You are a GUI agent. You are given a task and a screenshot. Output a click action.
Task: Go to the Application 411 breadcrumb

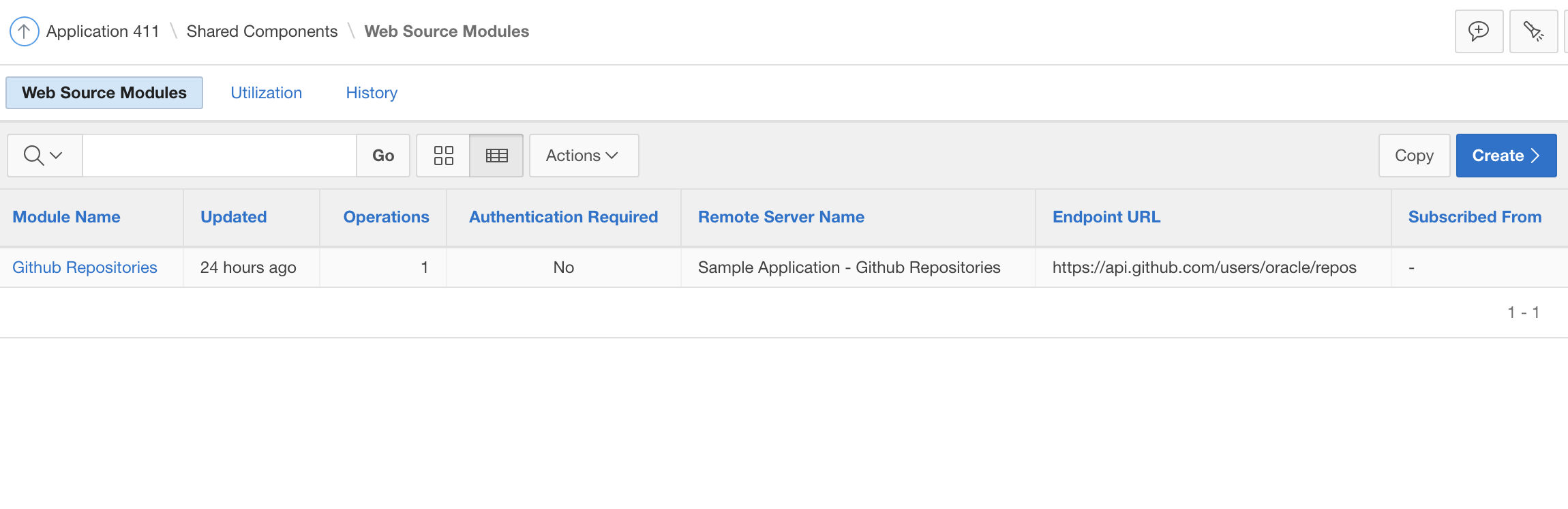[x=102, y=31]
